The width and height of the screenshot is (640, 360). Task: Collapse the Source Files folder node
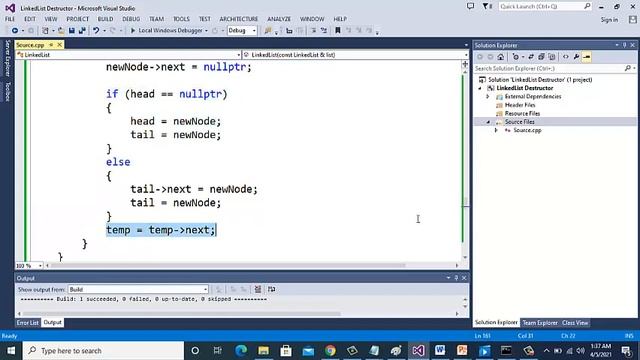[x=488, y=122]
